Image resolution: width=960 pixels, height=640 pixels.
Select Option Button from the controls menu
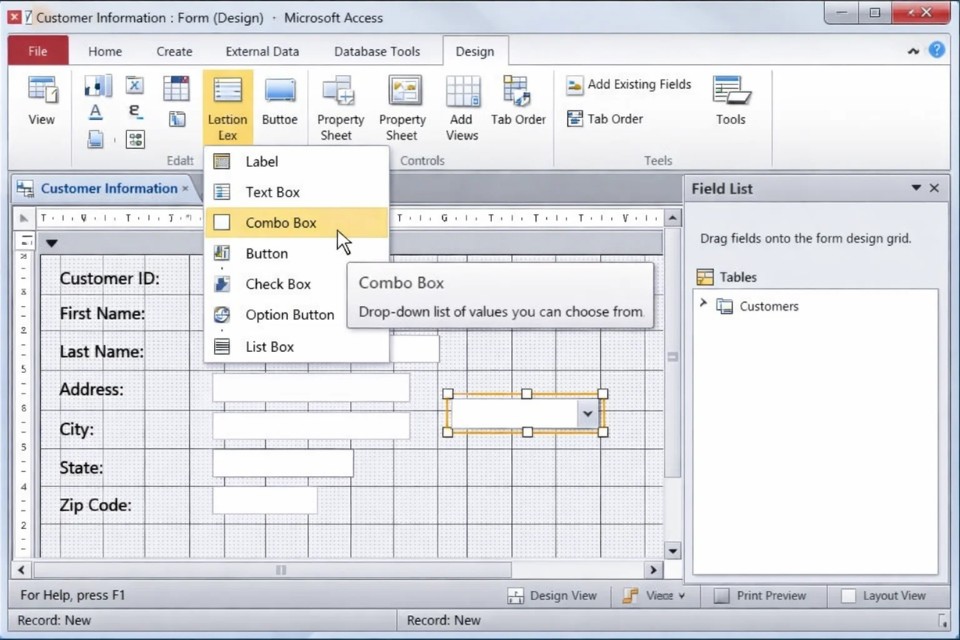[289, 315]
